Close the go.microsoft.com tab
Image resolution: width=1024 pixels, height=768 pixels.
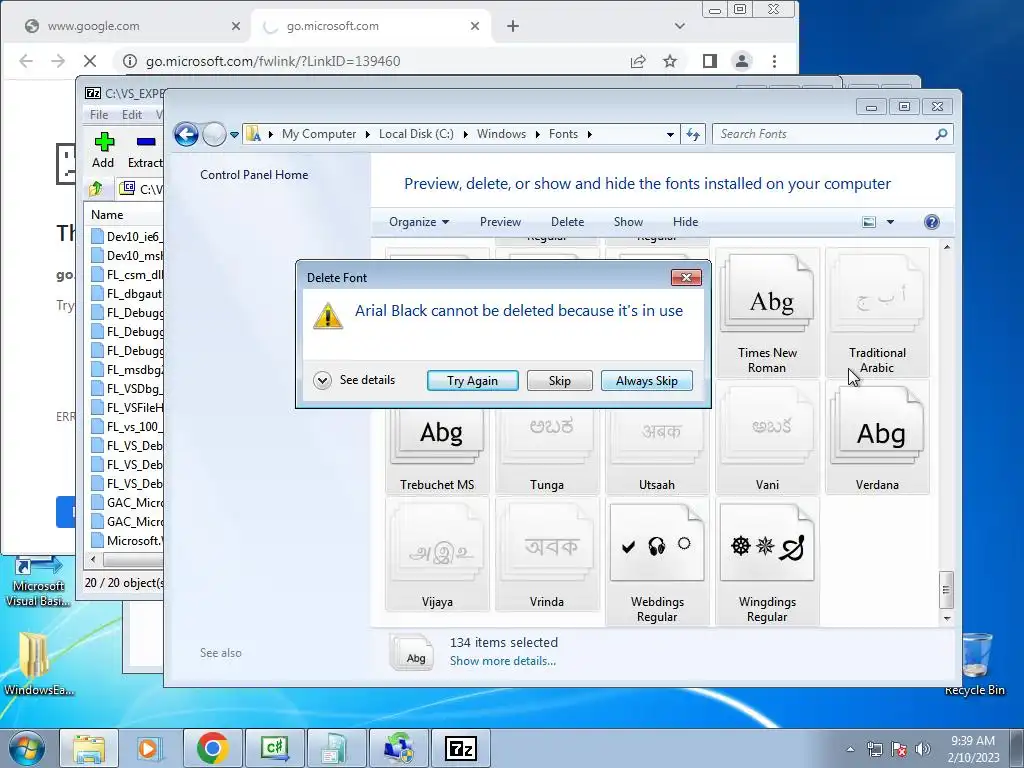(475, 26)
